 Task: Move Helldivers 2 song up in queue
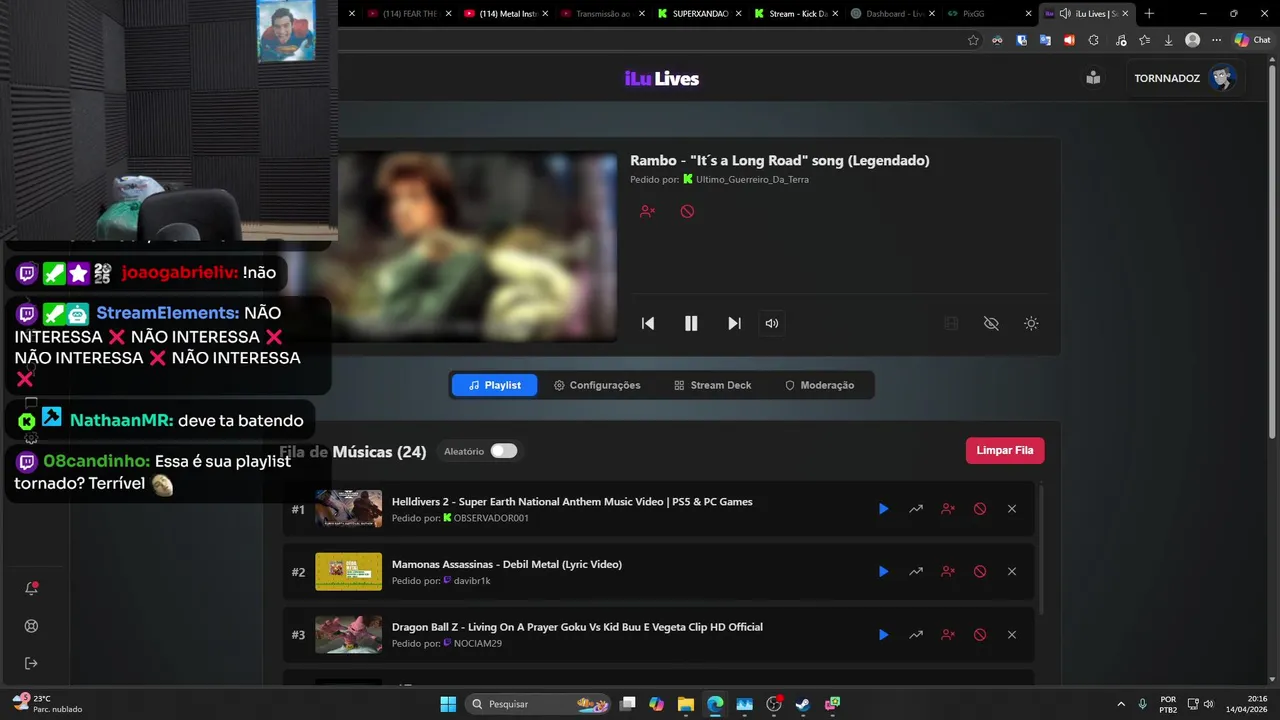pyautogui.click(x=916, y=509)
